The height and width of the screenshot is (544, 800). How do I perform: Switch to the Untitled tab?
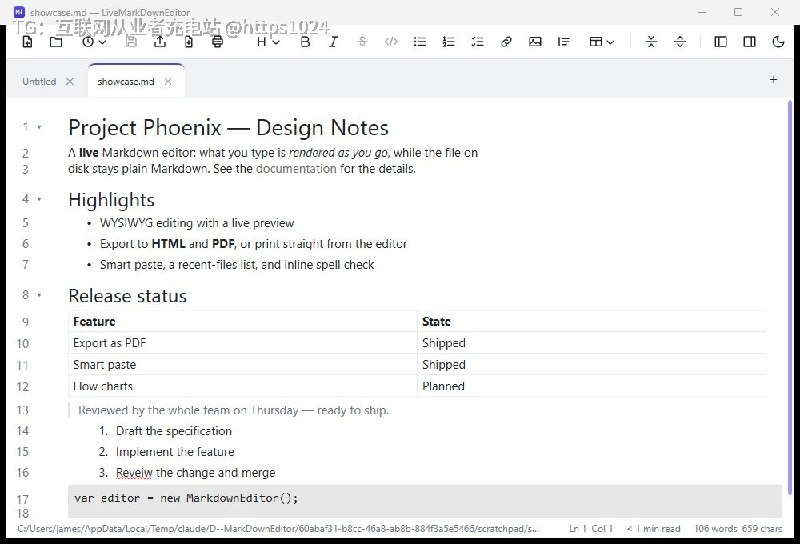coord(39,82)
